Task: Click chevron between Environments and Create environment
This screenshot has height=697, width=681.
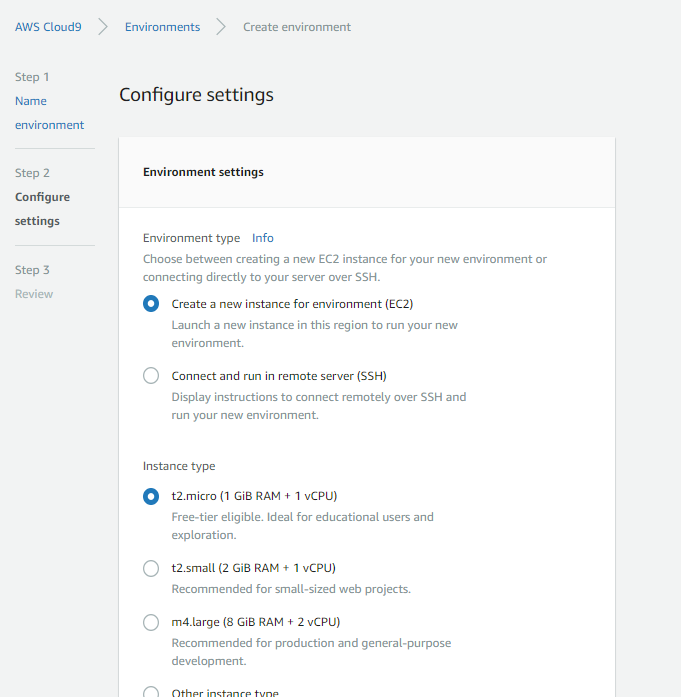Action: click(x=221, y=27)
